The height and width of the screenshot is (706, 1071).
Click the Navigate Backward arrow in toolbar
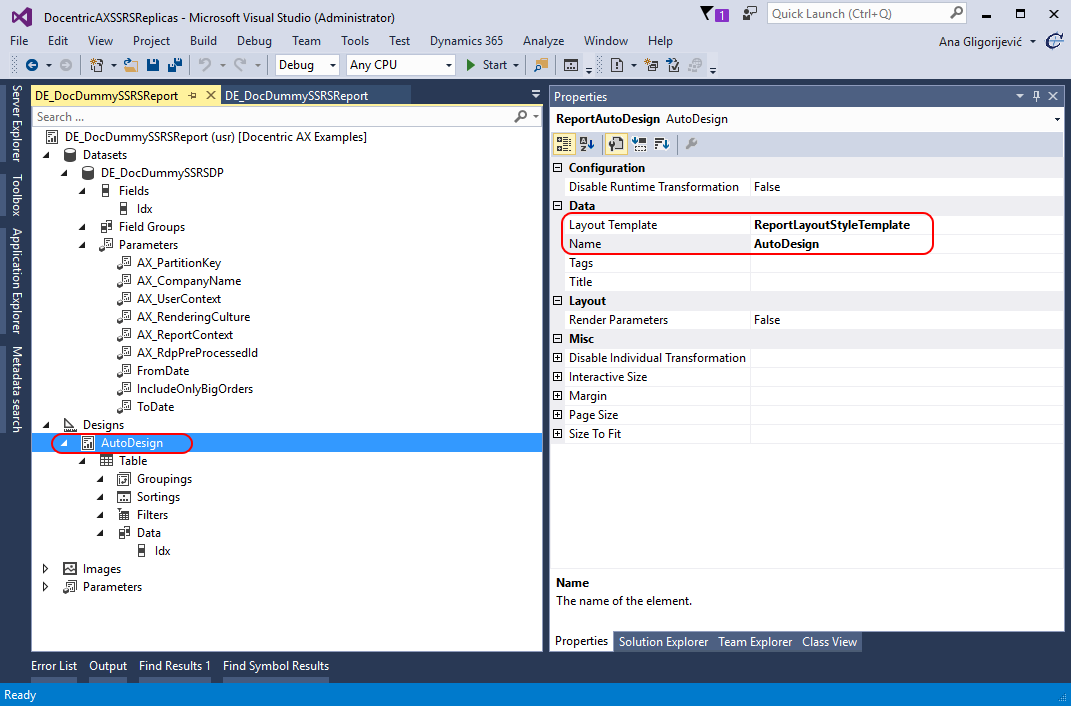pos(31,65)
